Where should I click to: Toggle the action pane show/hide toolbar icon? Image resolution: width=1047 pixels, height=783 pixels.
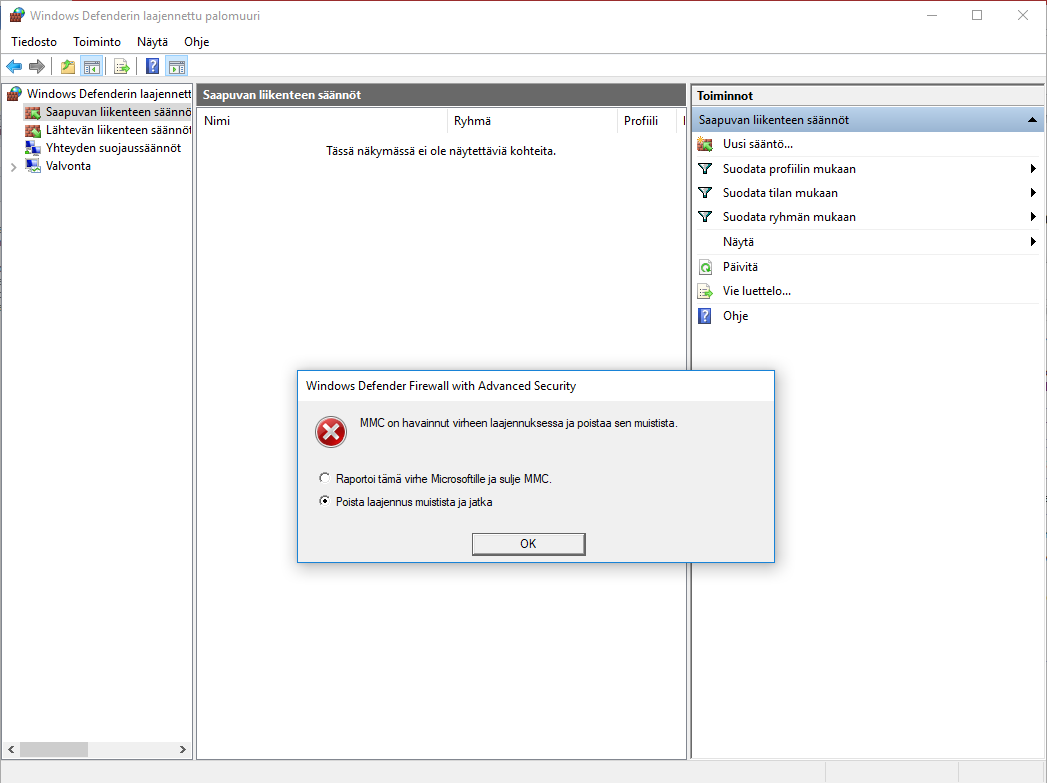click(x=177, y=66)
